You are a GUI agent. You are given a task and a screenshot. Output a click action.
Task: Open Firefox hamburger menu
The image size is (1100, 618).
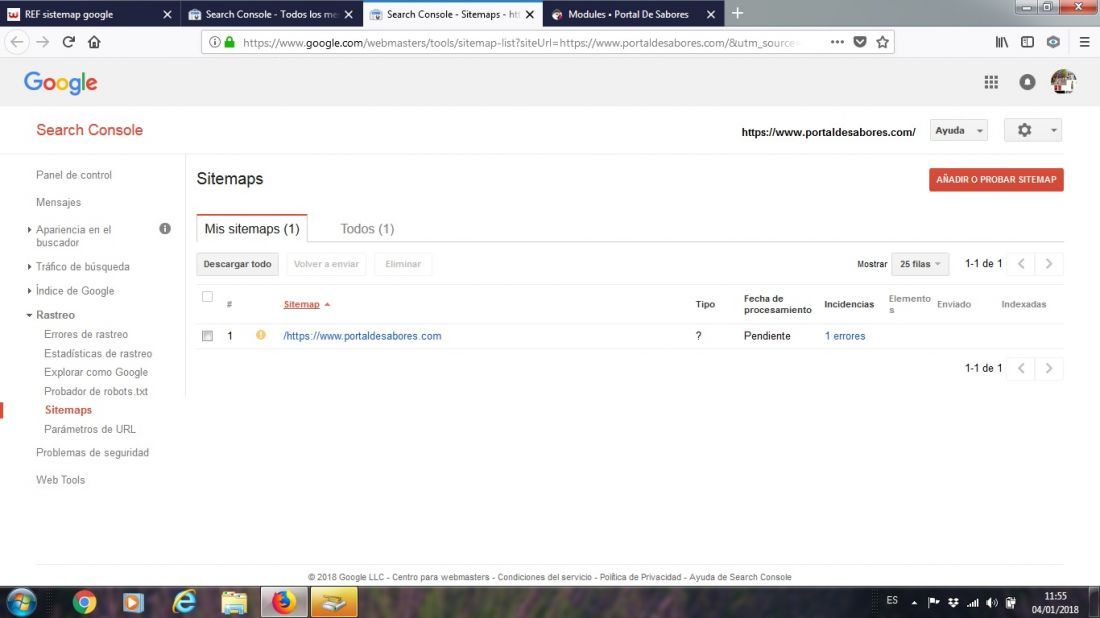pyautogui.click(x=1085, y=42)
